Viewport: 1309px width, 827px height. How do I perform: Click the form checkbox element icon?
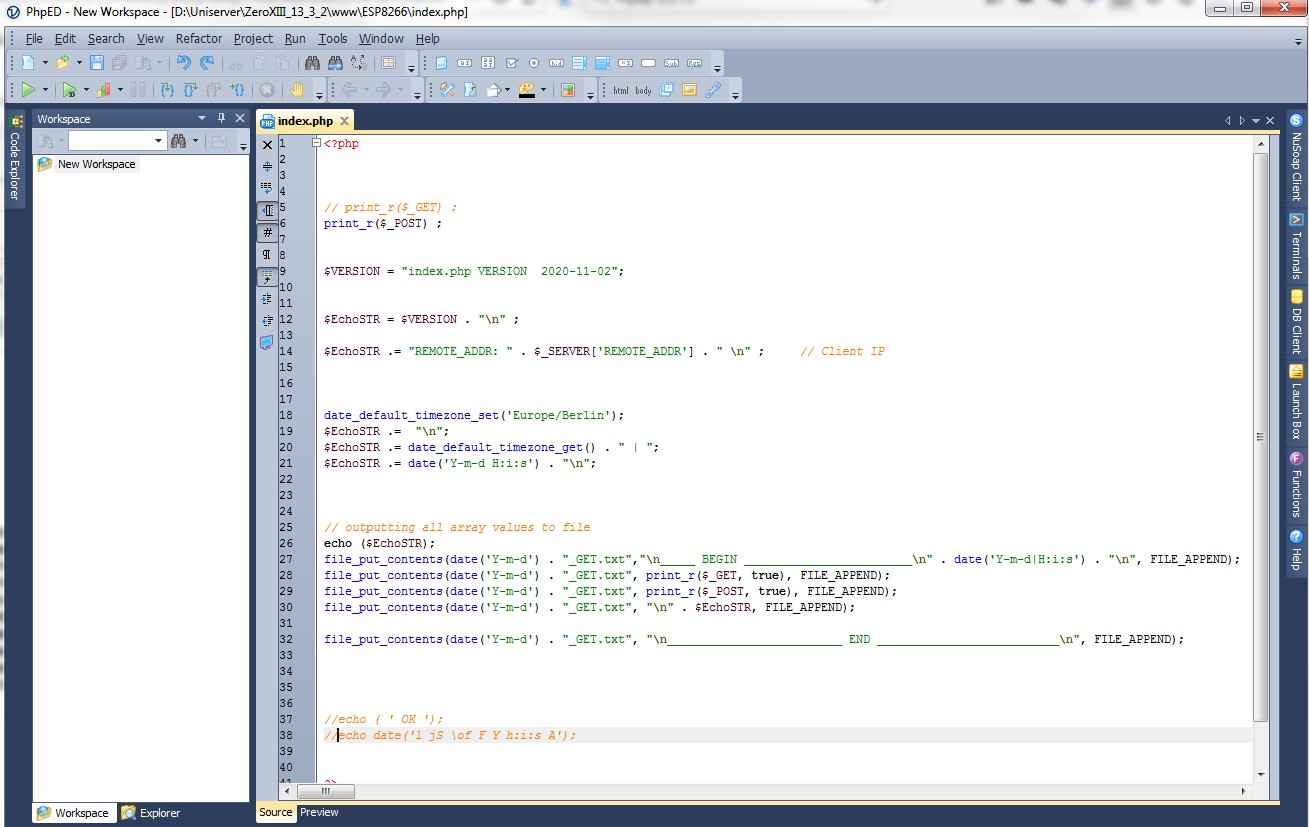[511, 63]
